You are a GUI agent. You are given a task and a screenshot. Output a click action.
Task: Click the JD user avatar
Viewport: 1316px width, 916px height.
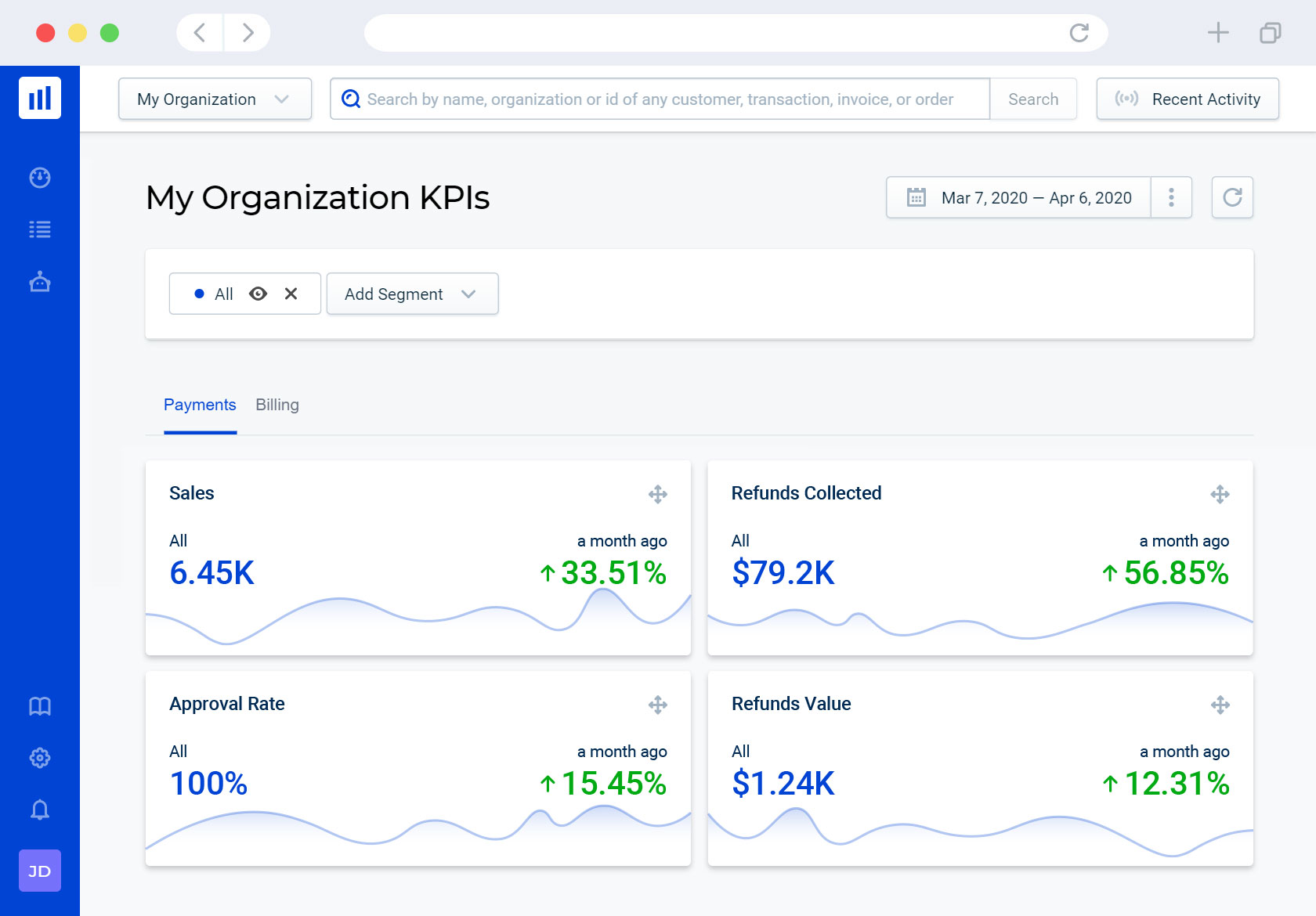click(40, 871)
